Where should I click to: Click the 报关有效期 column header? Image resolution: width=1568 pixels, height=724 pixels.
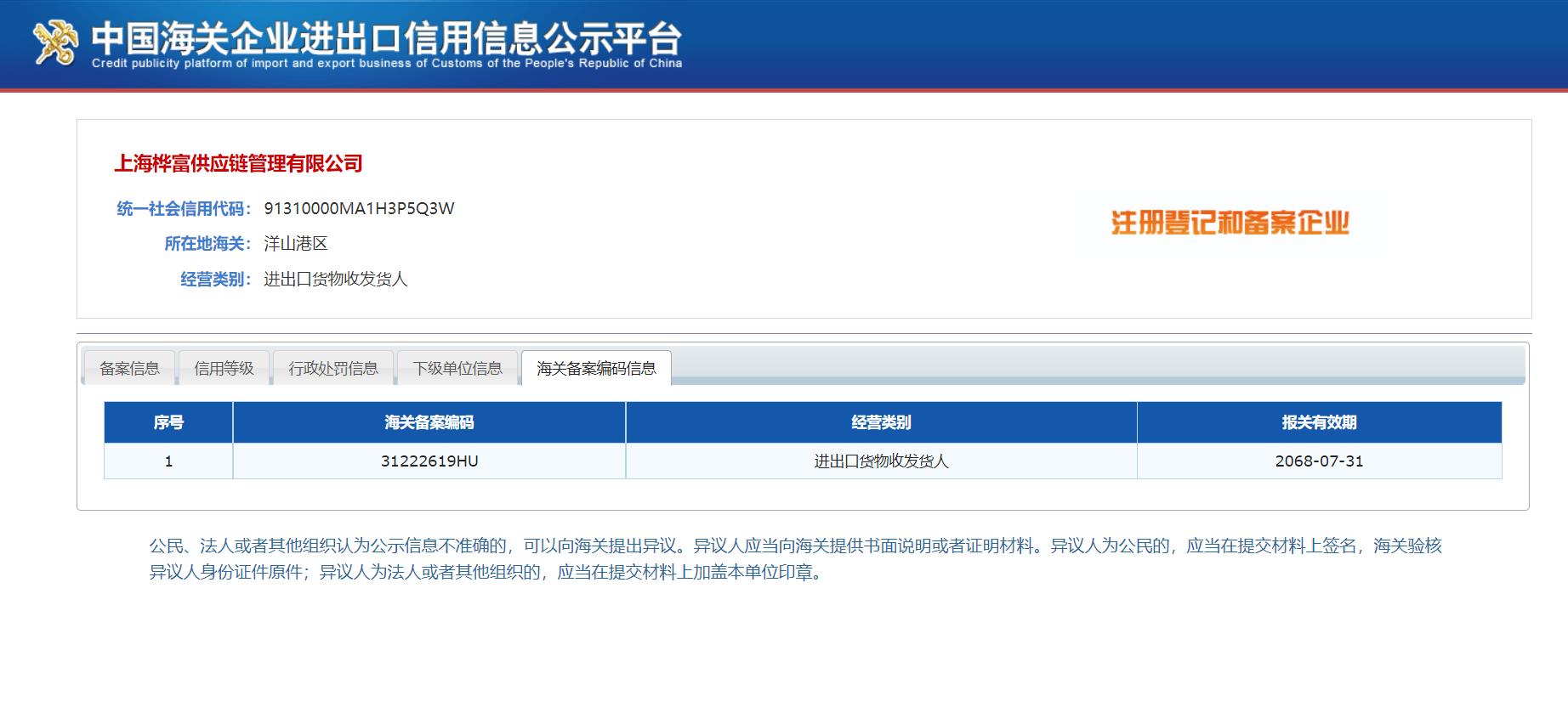click(1320, 422)
